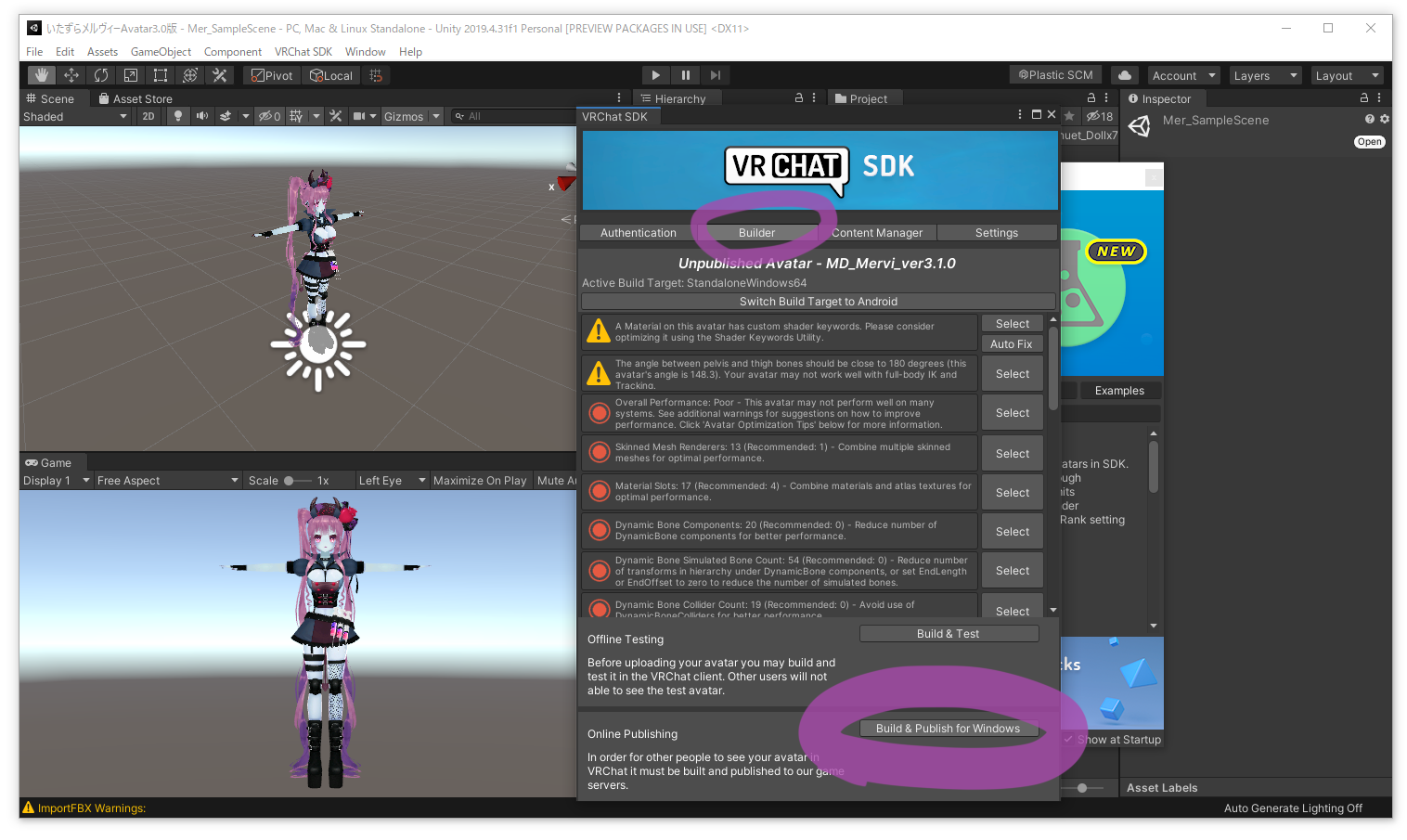Toggle 2D view mode

pyautogui.click(x=148, y=116)
